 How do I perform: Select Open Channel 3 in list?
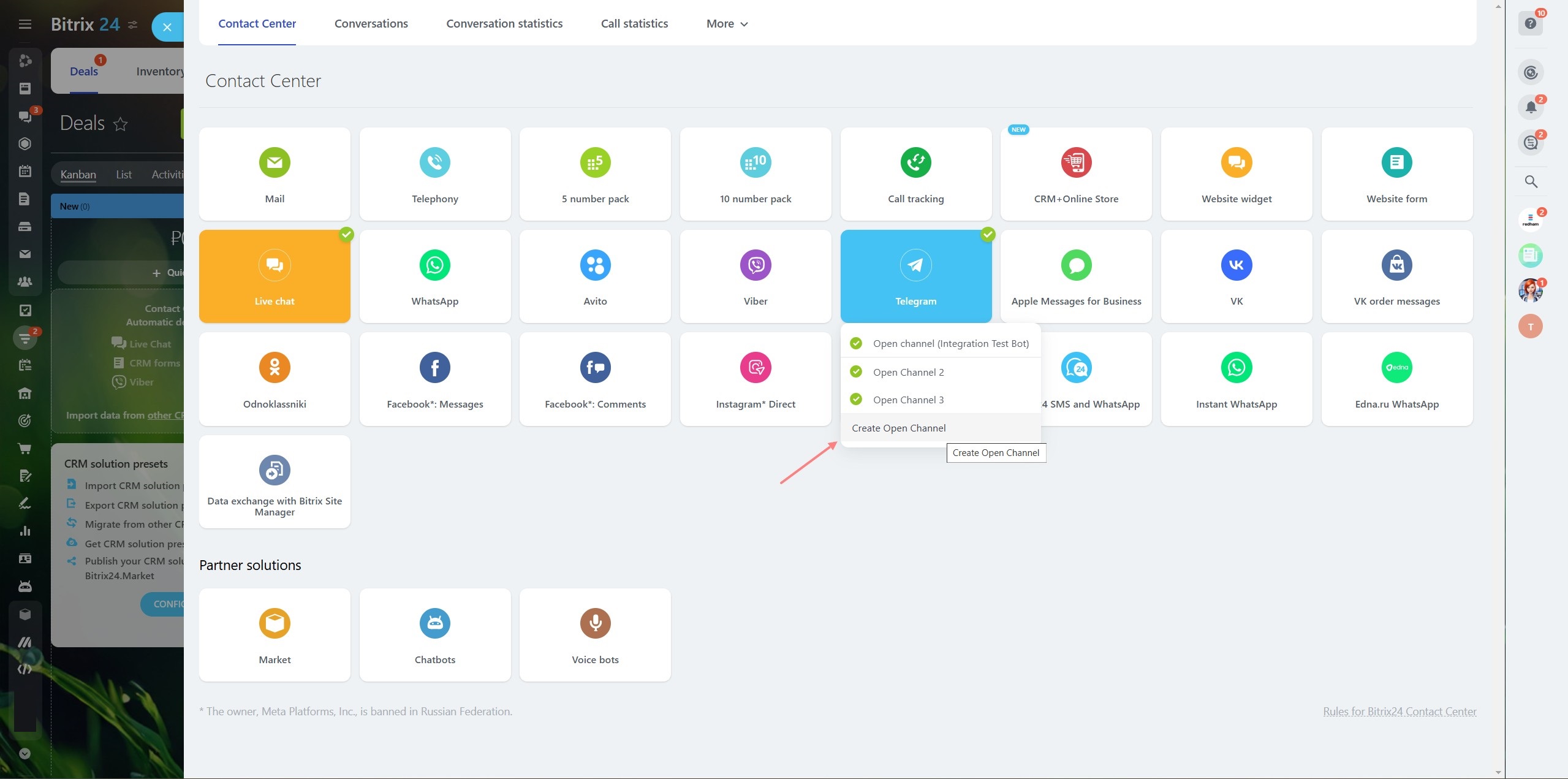tap(908, 400)
